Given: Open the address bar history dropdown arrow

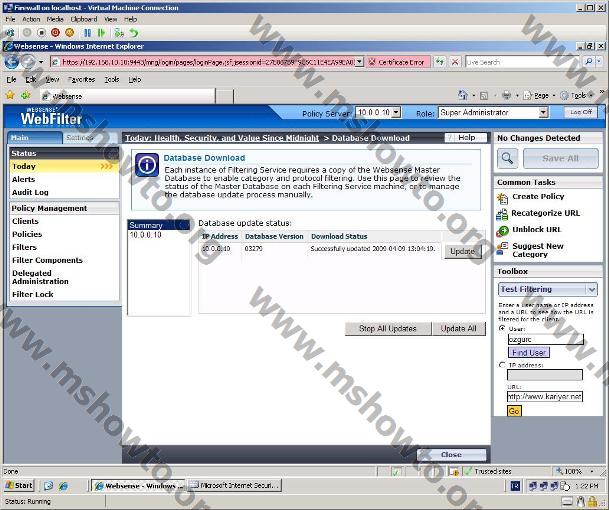Looking at the screenshot, I should [x=359, y=61].
